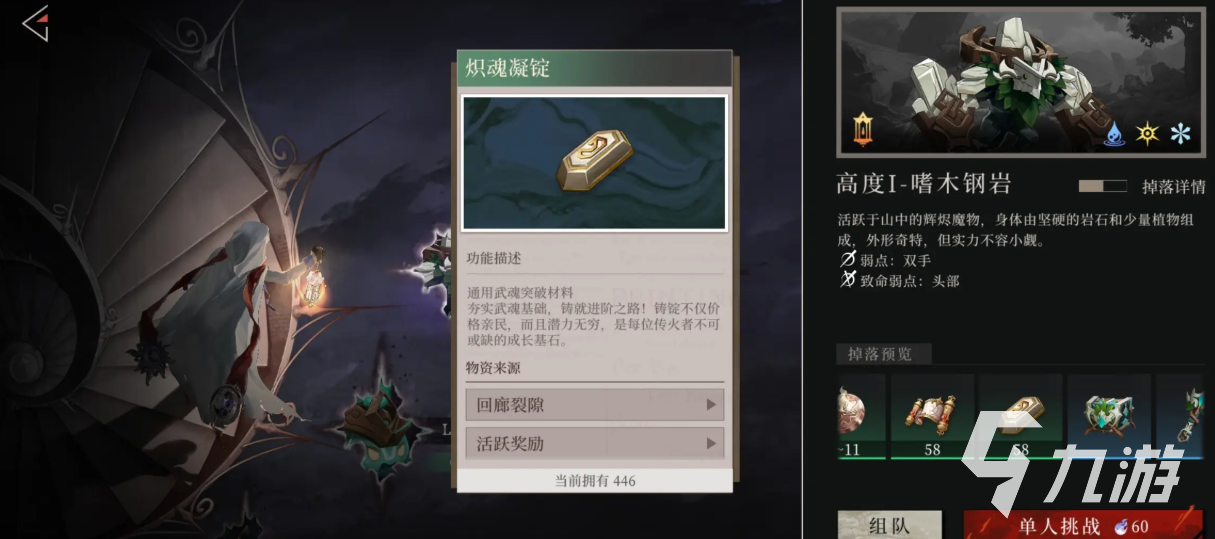
Task: Click the red lantern badge icon
Action: [863, 129]
